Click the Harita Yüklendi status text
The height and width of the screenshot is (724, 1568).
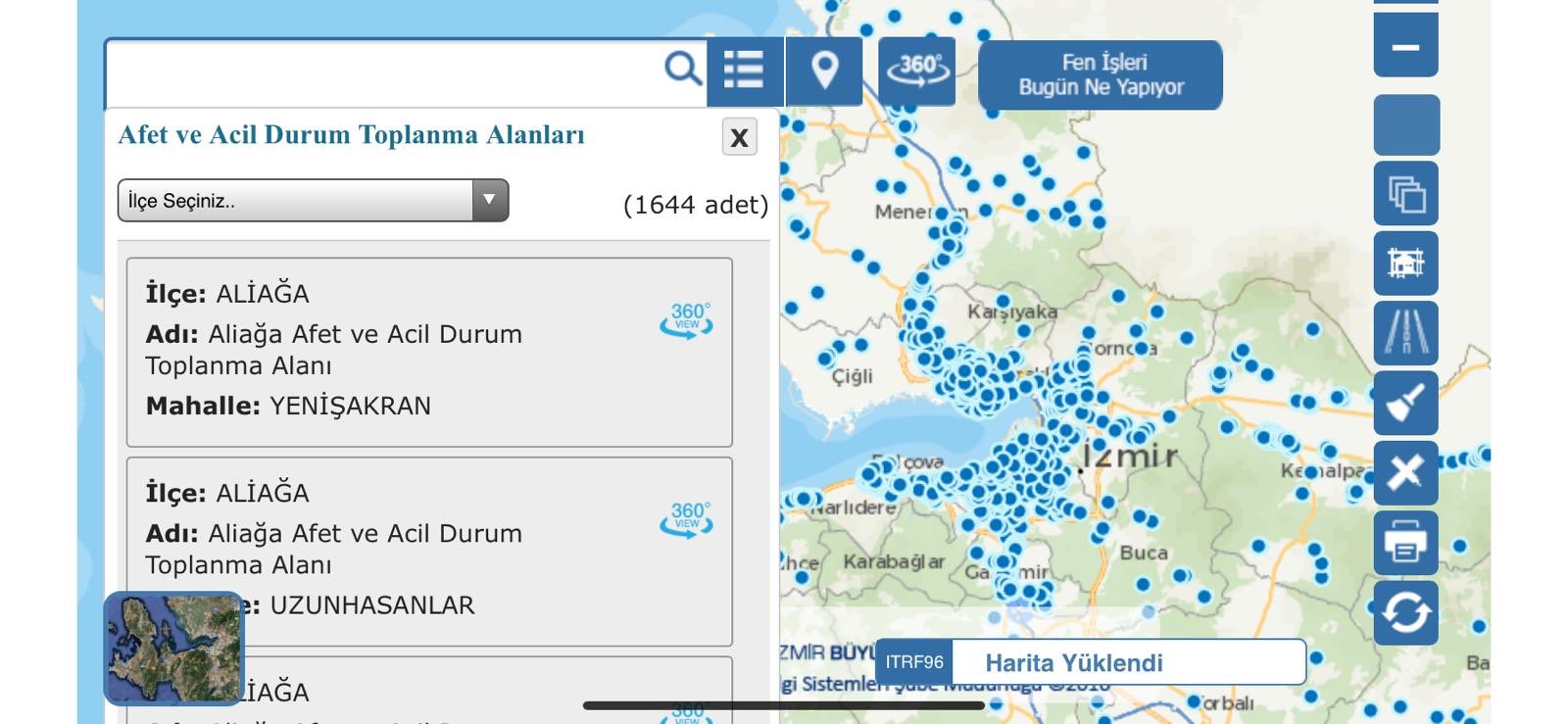point(1074,663)
